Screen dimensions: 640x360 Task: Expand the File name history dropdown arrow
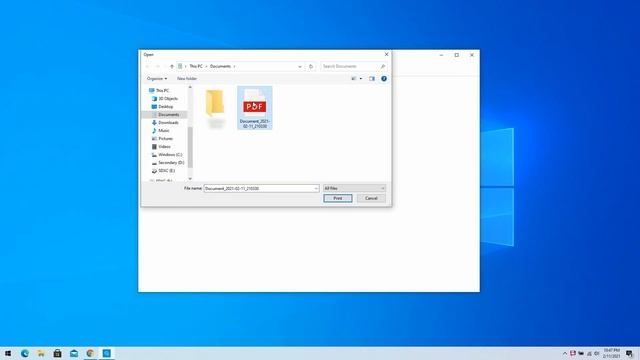click(x=316, y=189)
